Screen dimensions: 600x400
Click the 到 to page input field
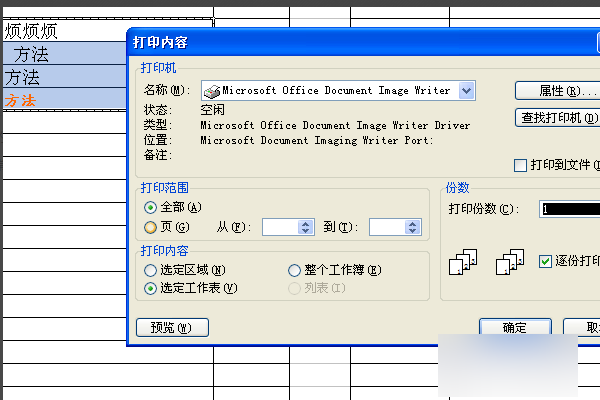pyautogui.click(x=387, y=227)
